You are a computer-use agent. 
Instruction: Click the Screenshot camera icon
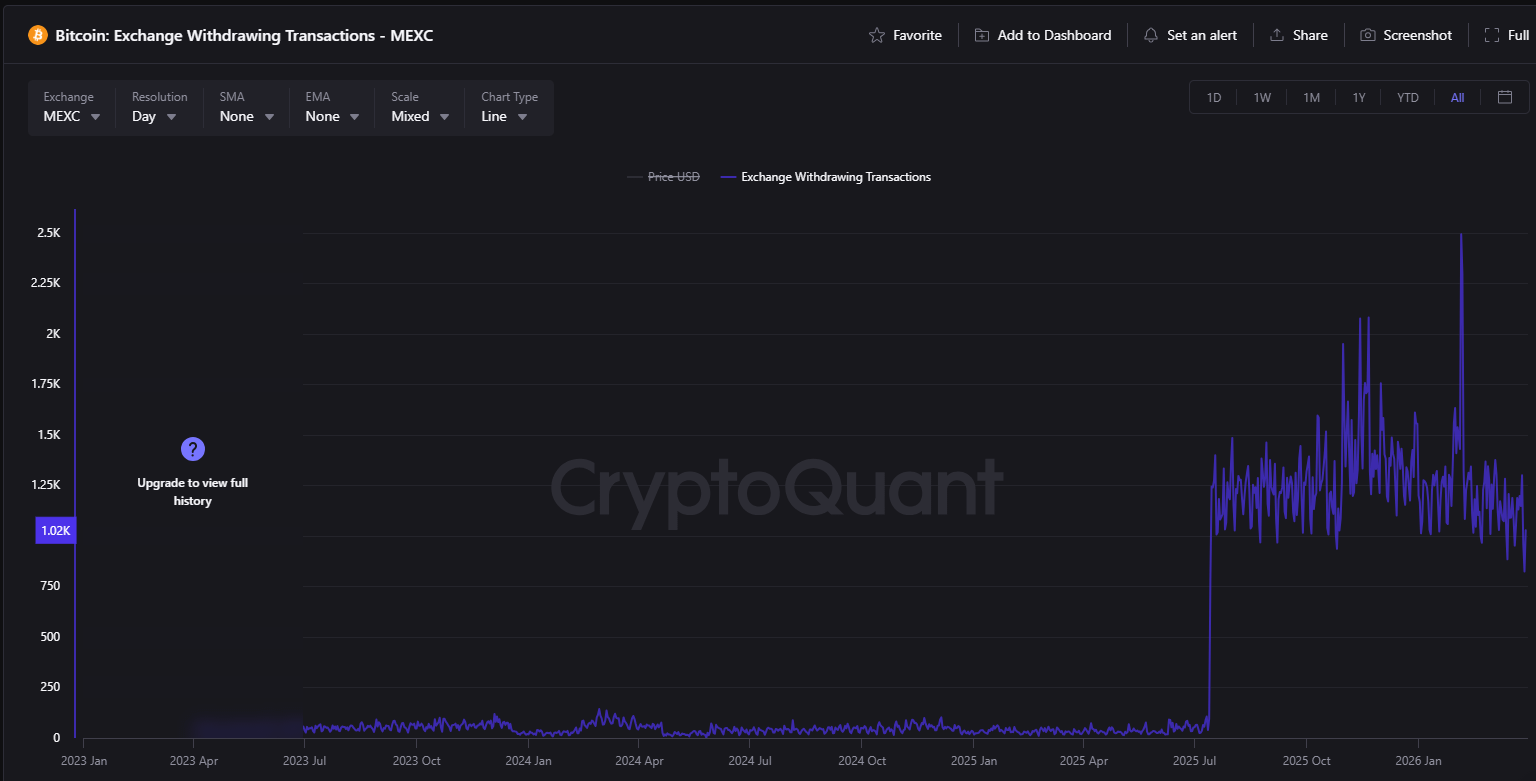coord(1367,35)
